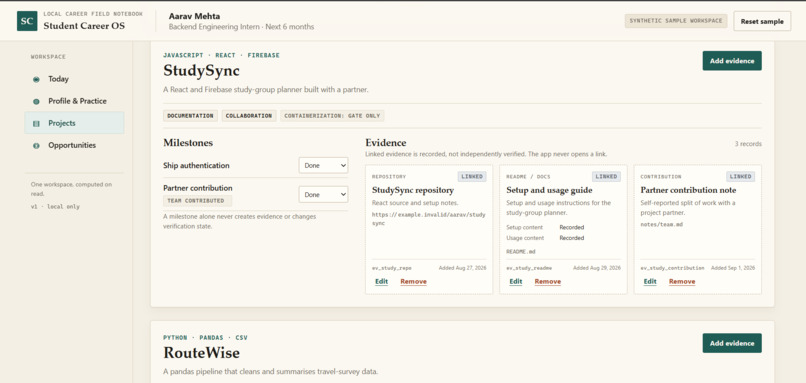Click the 'JavaScript · React · Firebase' tech label

point(222,55)
